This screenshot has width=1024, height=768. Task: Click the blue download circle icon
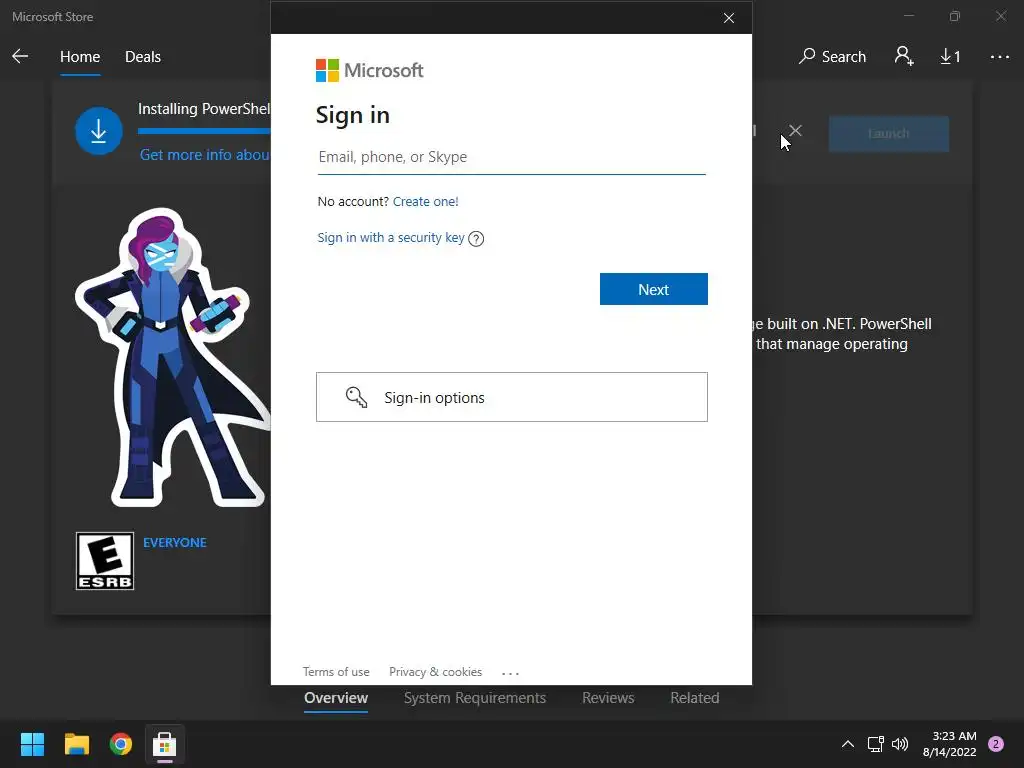99,131
